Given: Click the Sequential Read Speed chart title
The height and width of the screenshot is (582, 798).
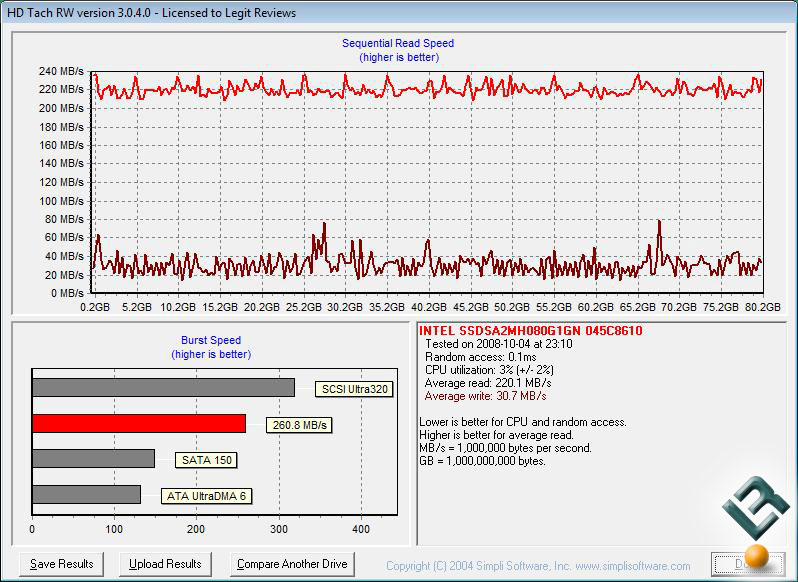Looking at the screenshot, I should tap(398, 43).
